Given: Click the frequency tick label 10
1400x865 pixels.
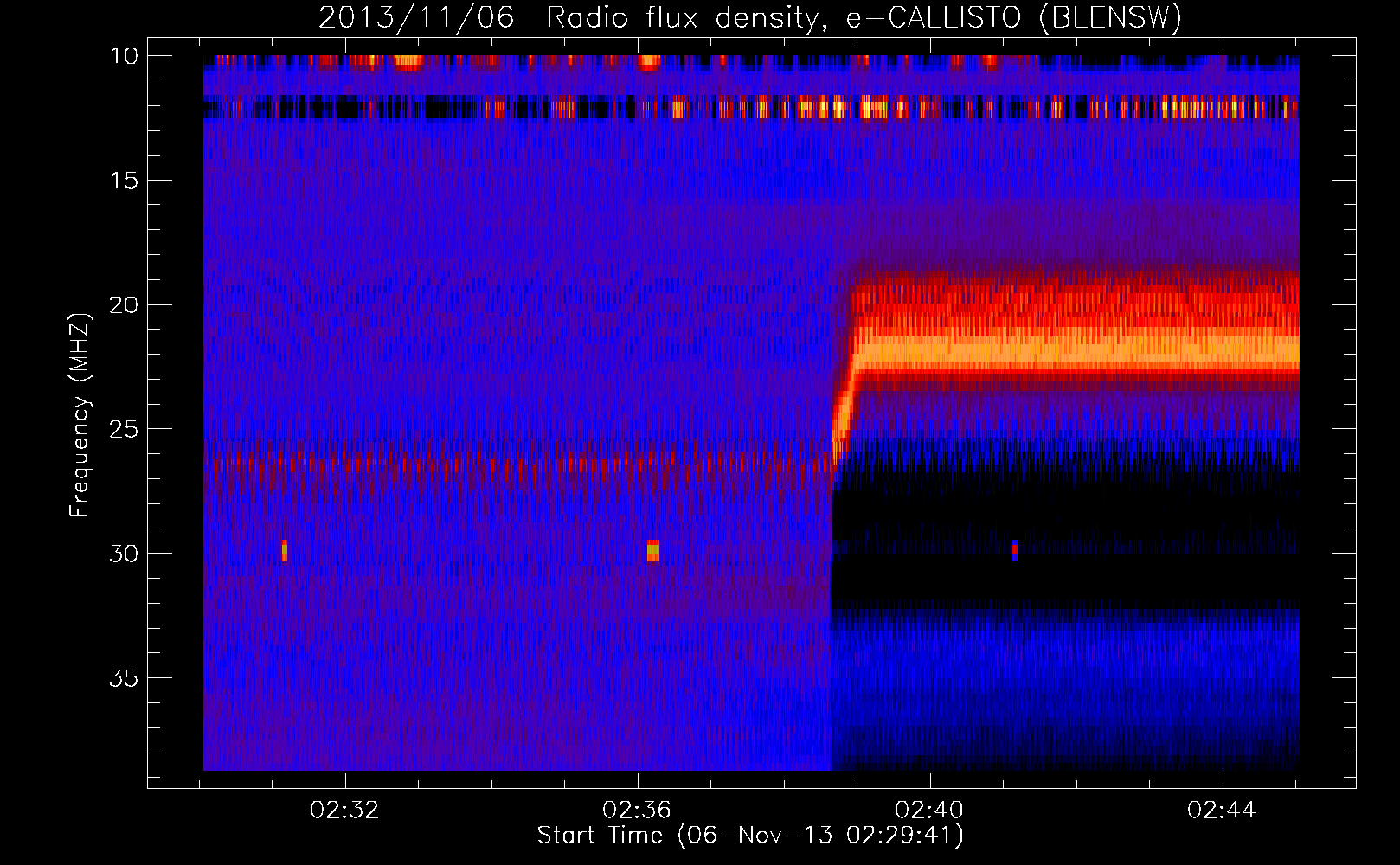Looking at the screenshot, I should coord(124,56).
